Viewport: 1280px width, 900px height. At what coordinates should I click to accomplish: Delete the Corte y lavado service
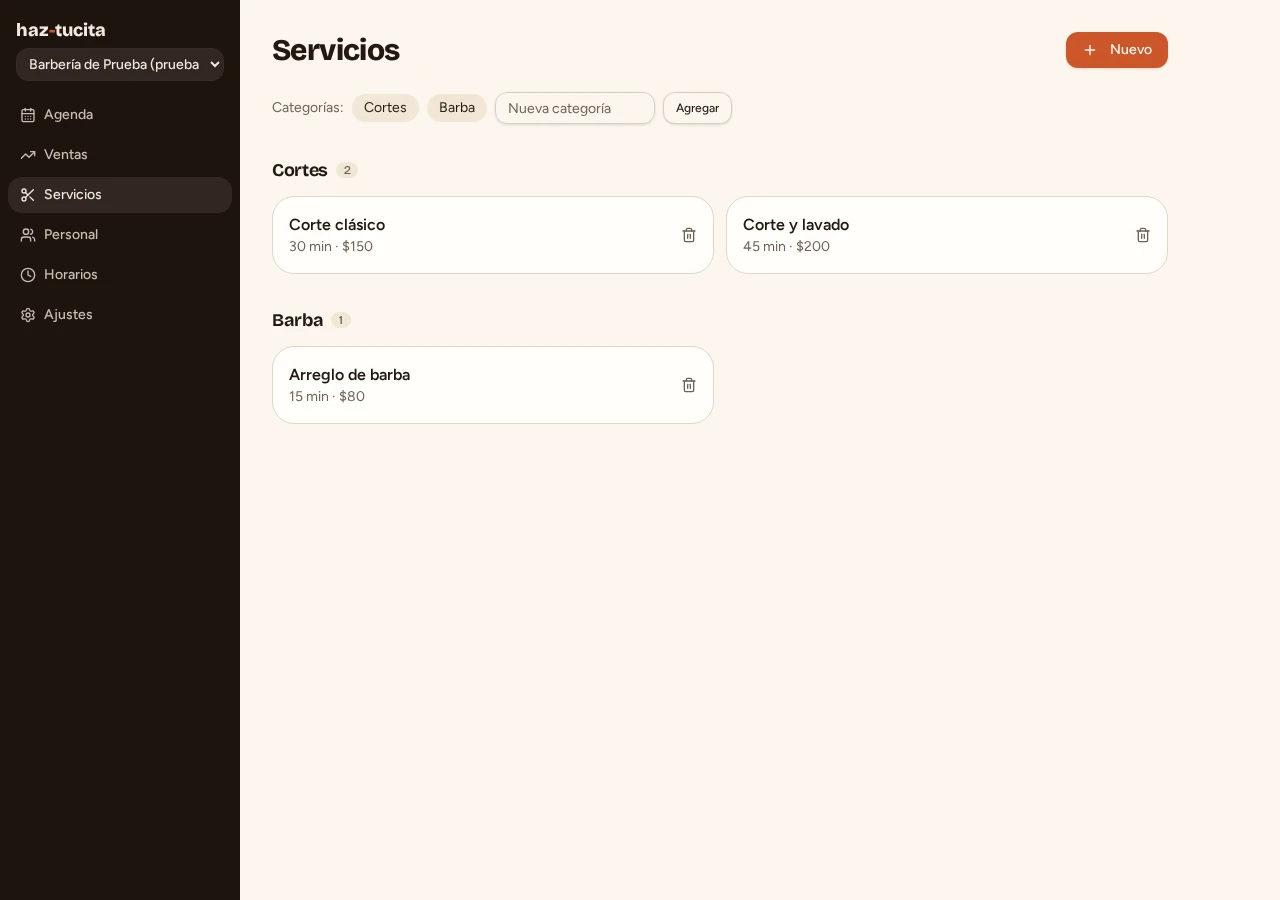pos(1143,235)
